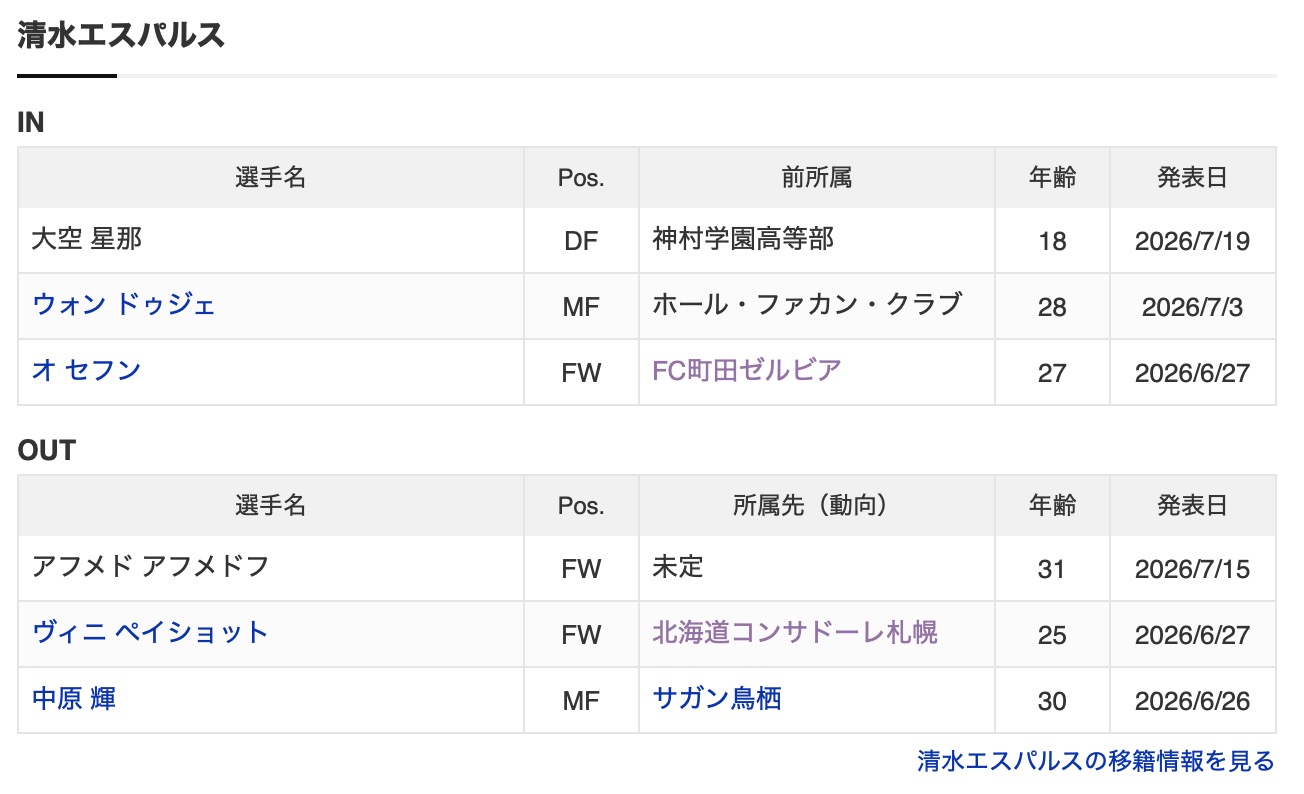The width and height of the screenshot is (1304, 794).
Task: Select the player name 大空 星那
Action: 87,238
